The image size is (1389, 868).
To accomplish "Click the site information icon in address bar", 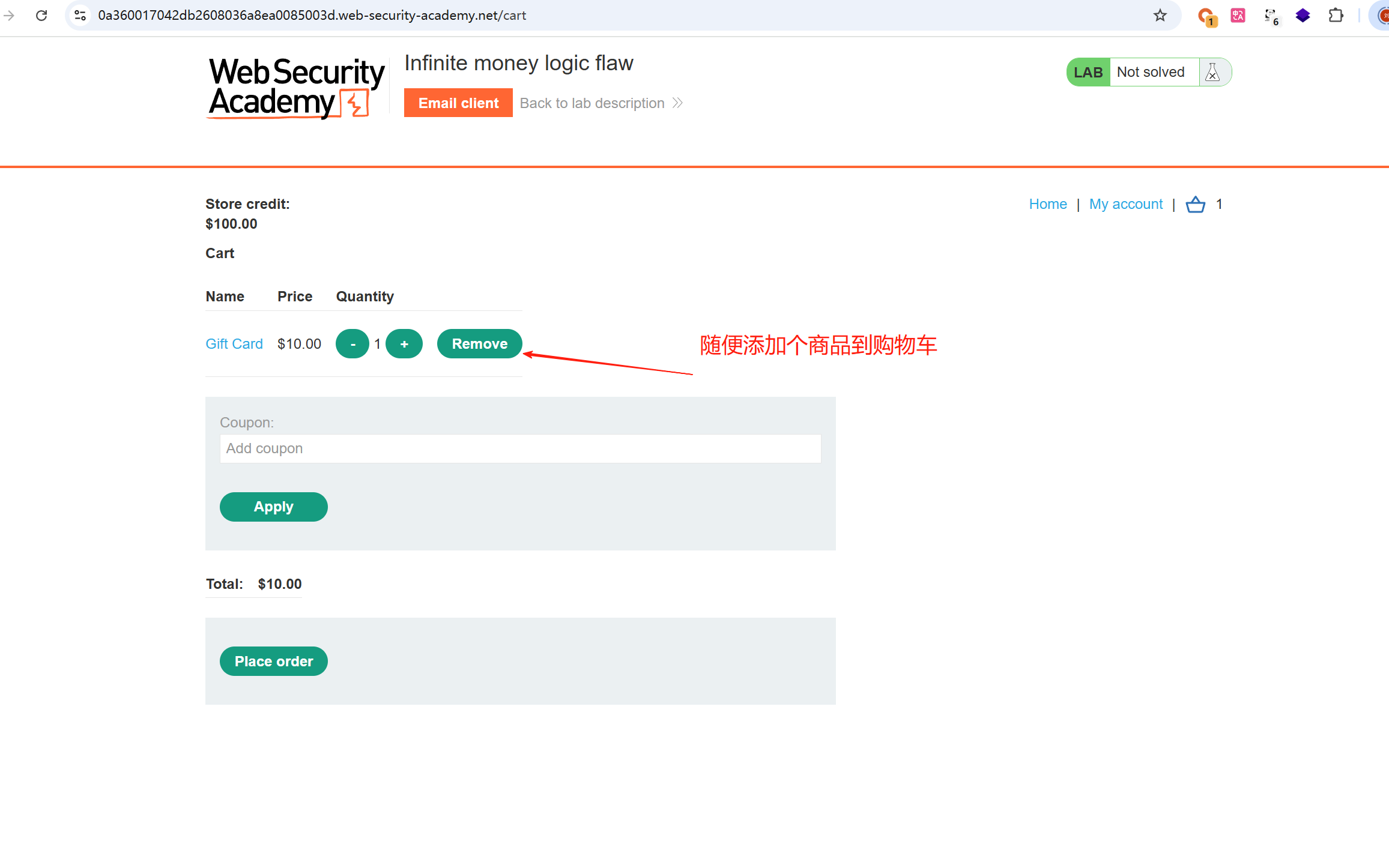I will click(80, 16).
